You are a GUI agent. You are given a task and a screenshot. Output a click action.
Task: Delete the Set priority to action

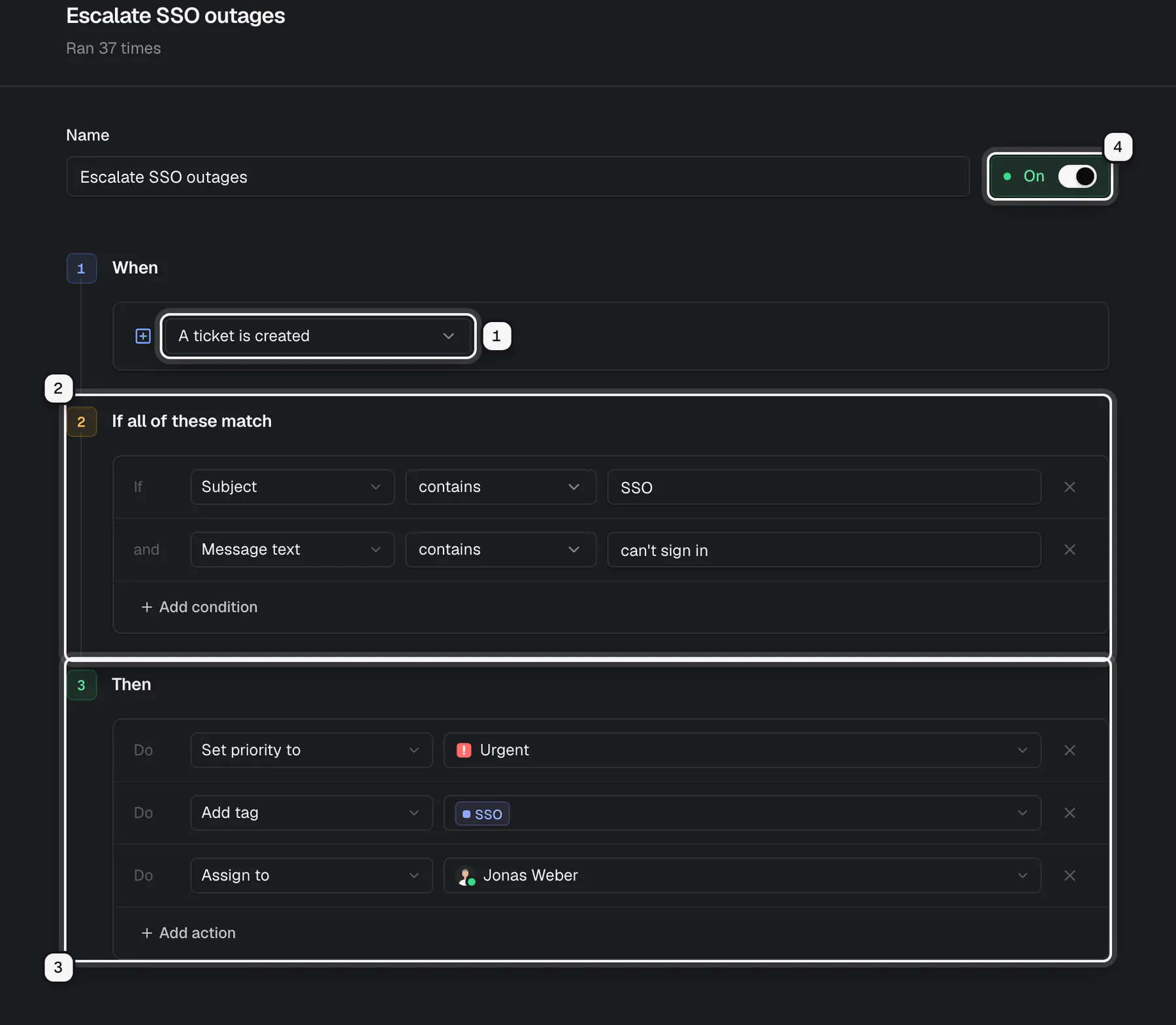[x=1070, y=750]
